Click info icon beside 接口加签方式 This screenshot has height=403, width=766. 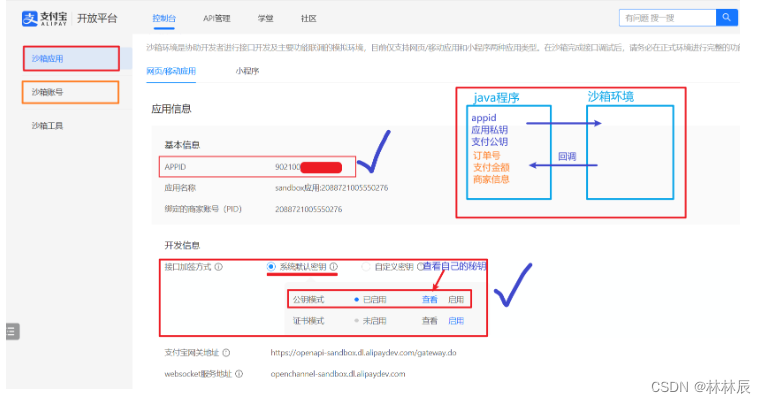(x=219, y=267)
